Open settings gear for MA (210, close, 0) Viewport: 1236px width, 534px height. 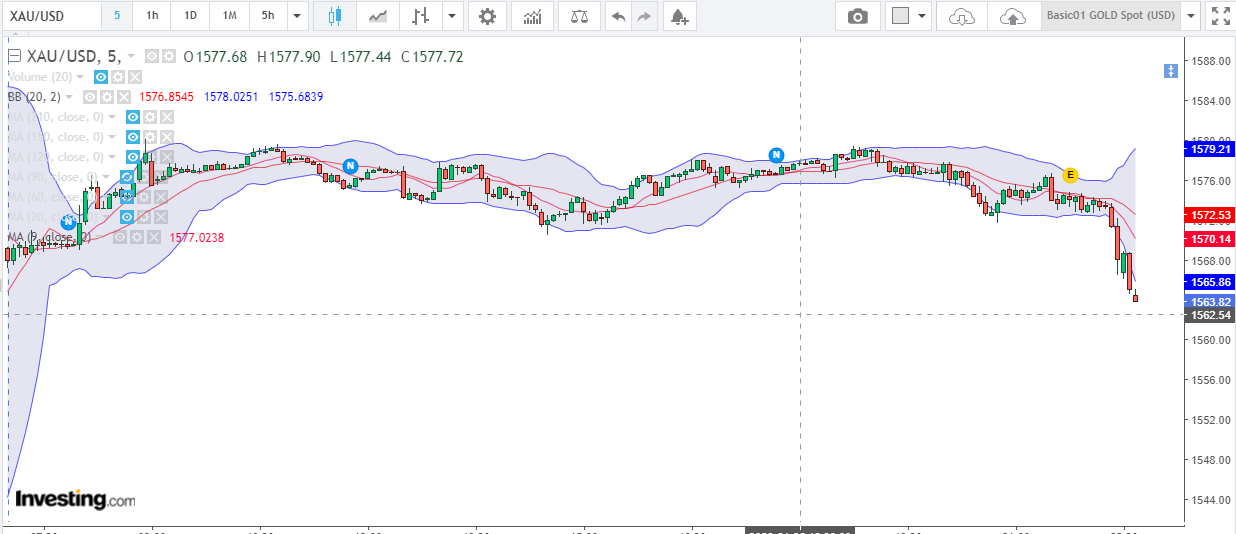tap(149, 117)
